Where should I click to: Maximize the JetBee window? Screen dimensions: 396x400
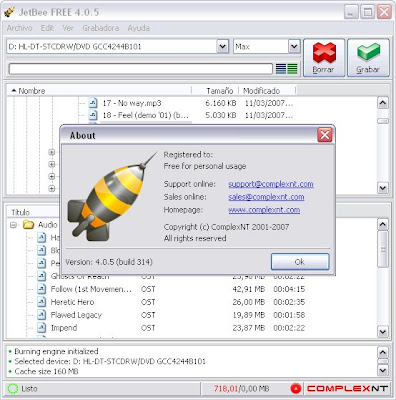368,12
